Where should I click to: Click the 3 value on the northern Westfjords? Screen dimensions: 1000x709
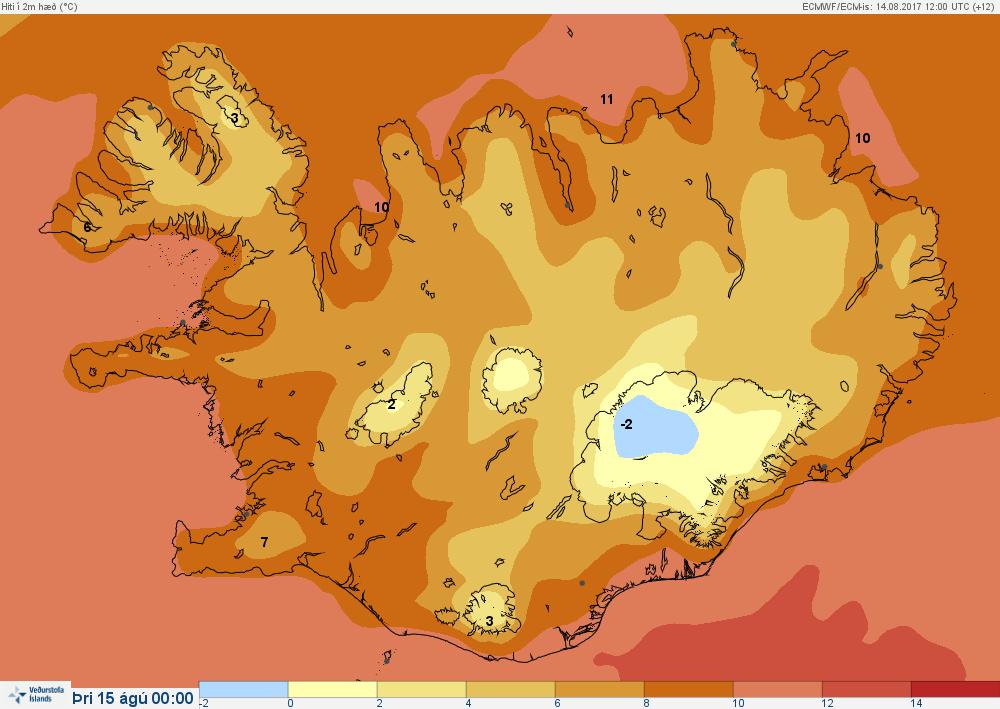click(235, 118)
